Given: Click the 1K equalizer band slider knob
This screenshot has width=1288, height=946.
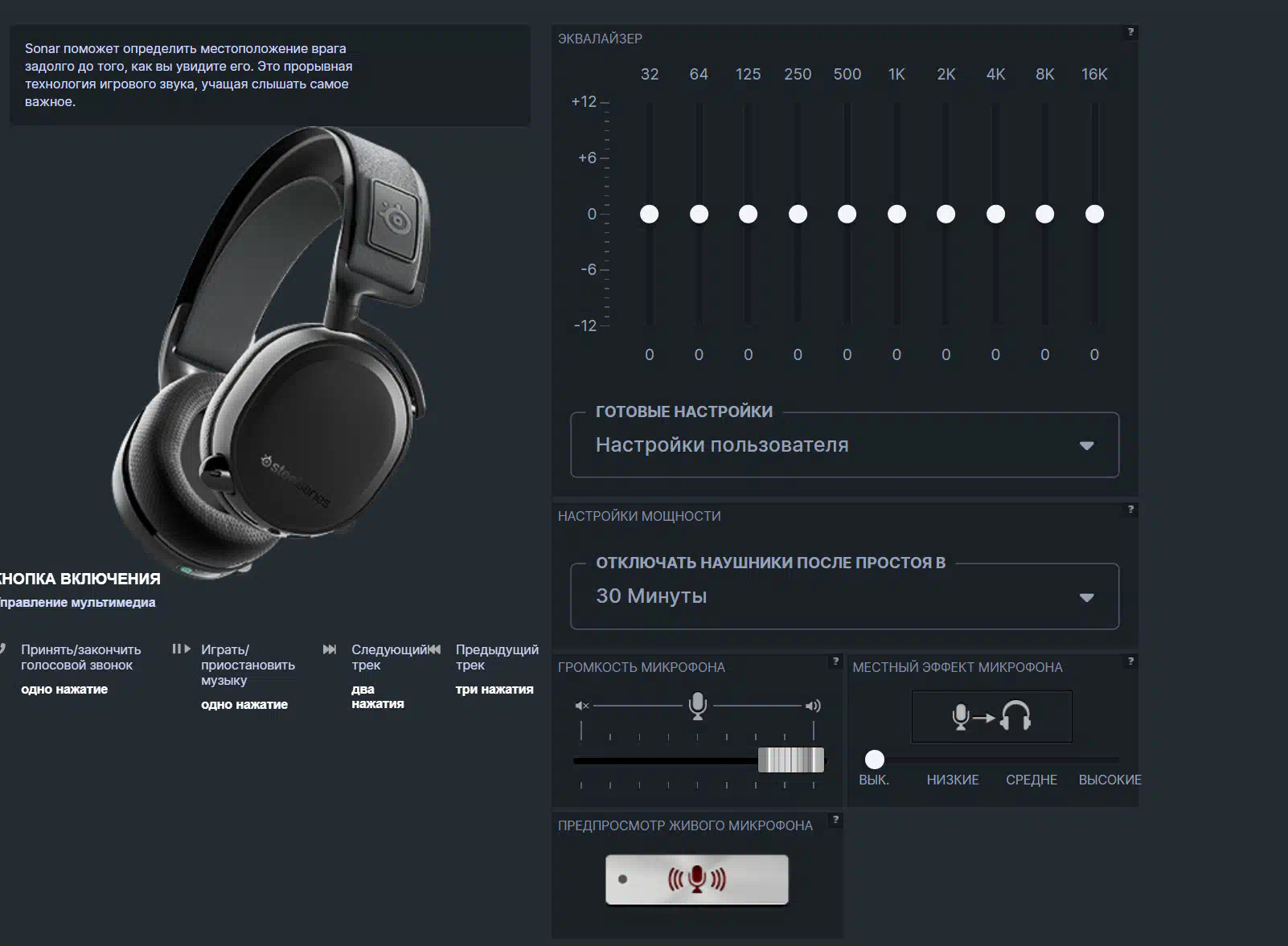Looking at the screenshot, I should pyautogui.click(x=896, y=214).
